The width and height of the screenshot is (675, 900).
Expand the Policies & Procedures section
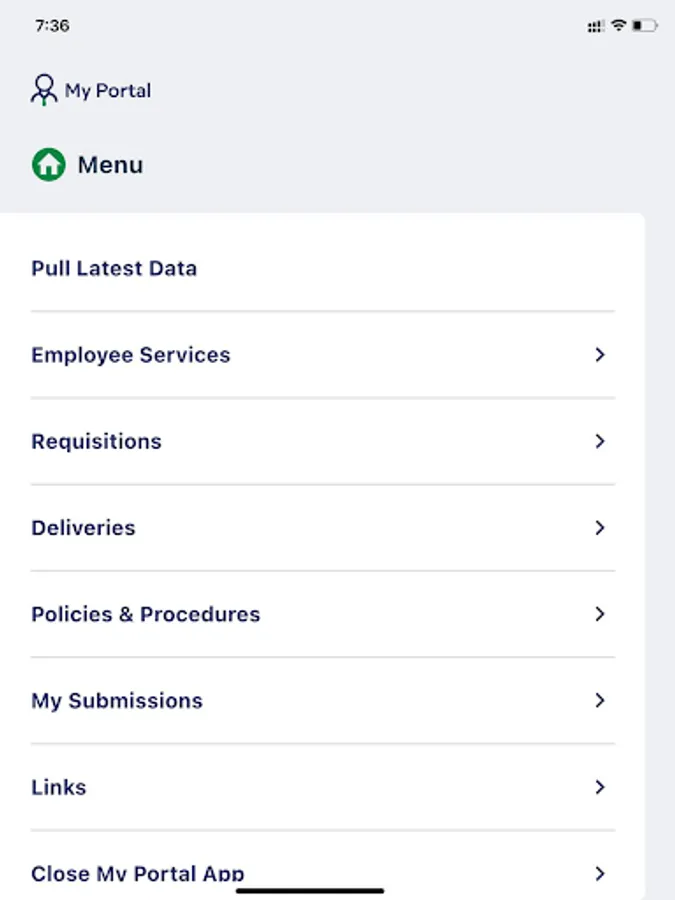coord(600,614)
